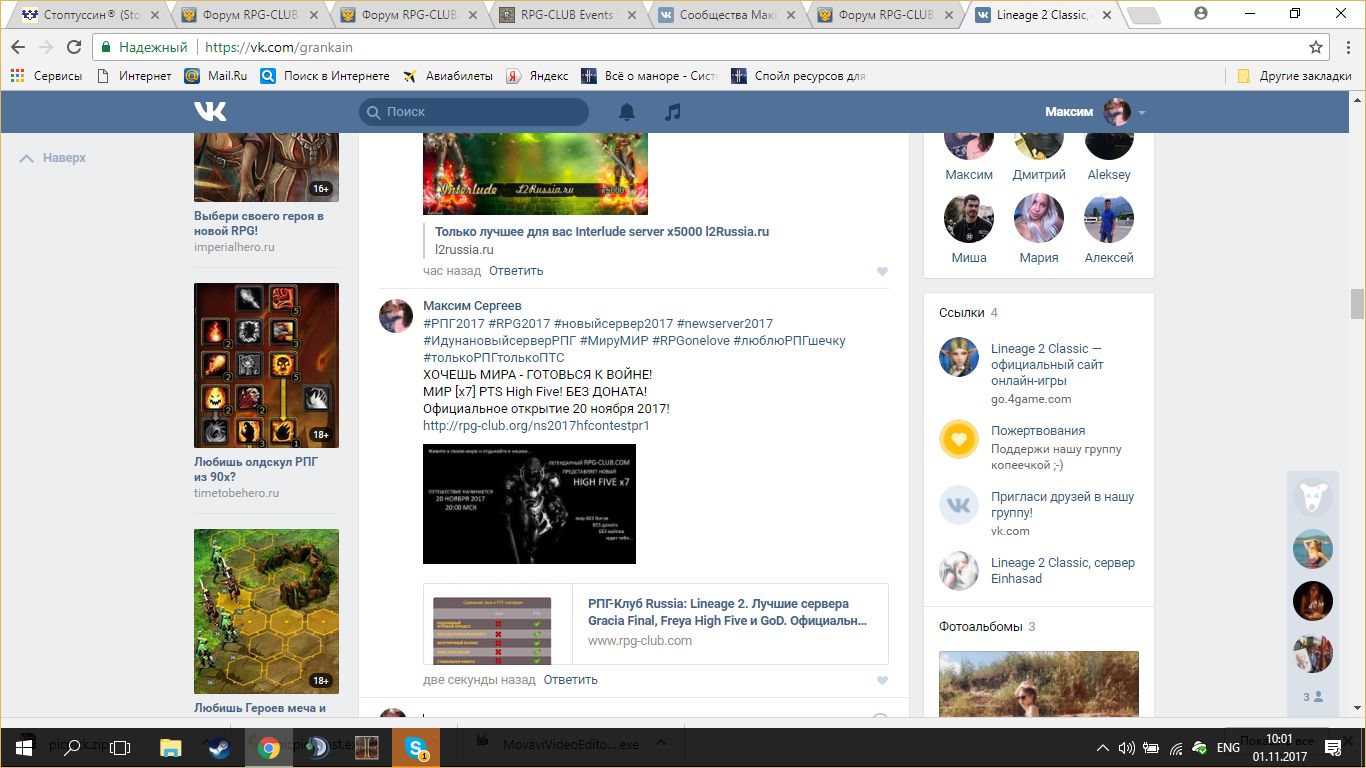The width and height of the screenshot is (1366, 768).
Task: Open the VK music player icon
Action: click(x=673, y=112)
